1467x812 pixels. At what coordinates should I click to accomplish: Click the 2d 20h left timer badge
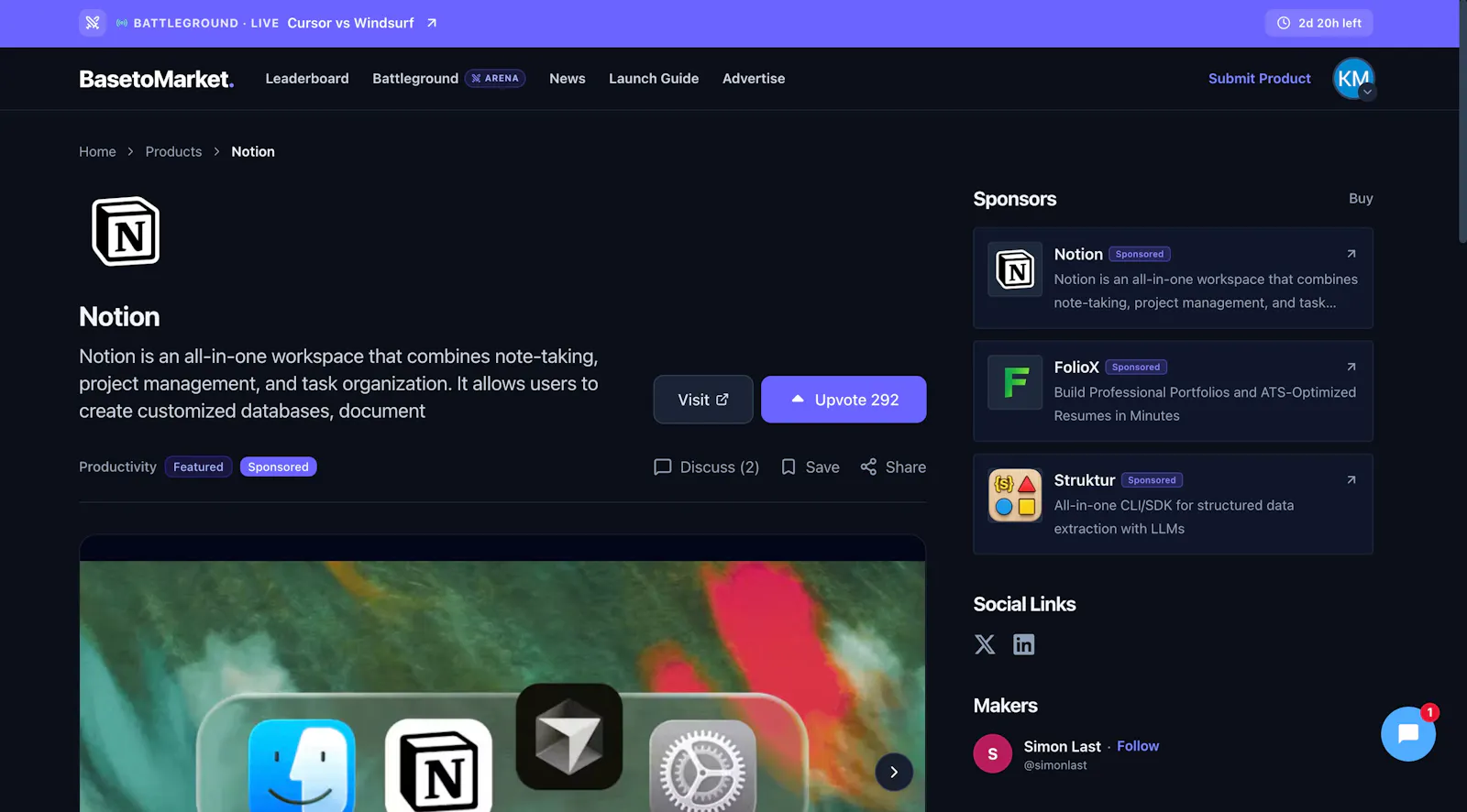(x=1319, y=23)
